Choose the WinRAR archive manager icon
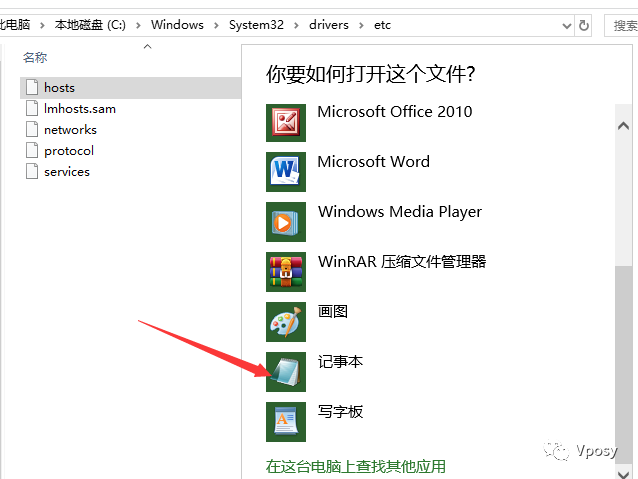This screenshot has width=638, height=479. click(286, 272)
